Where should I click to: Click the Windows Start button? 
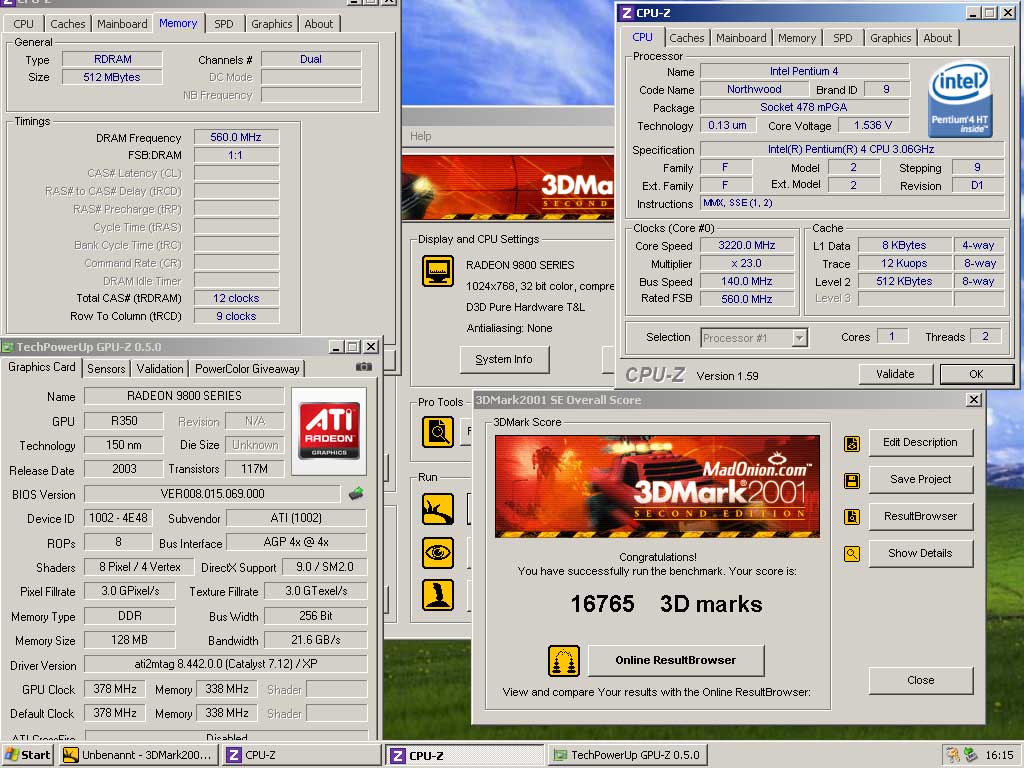click(27, 755)
